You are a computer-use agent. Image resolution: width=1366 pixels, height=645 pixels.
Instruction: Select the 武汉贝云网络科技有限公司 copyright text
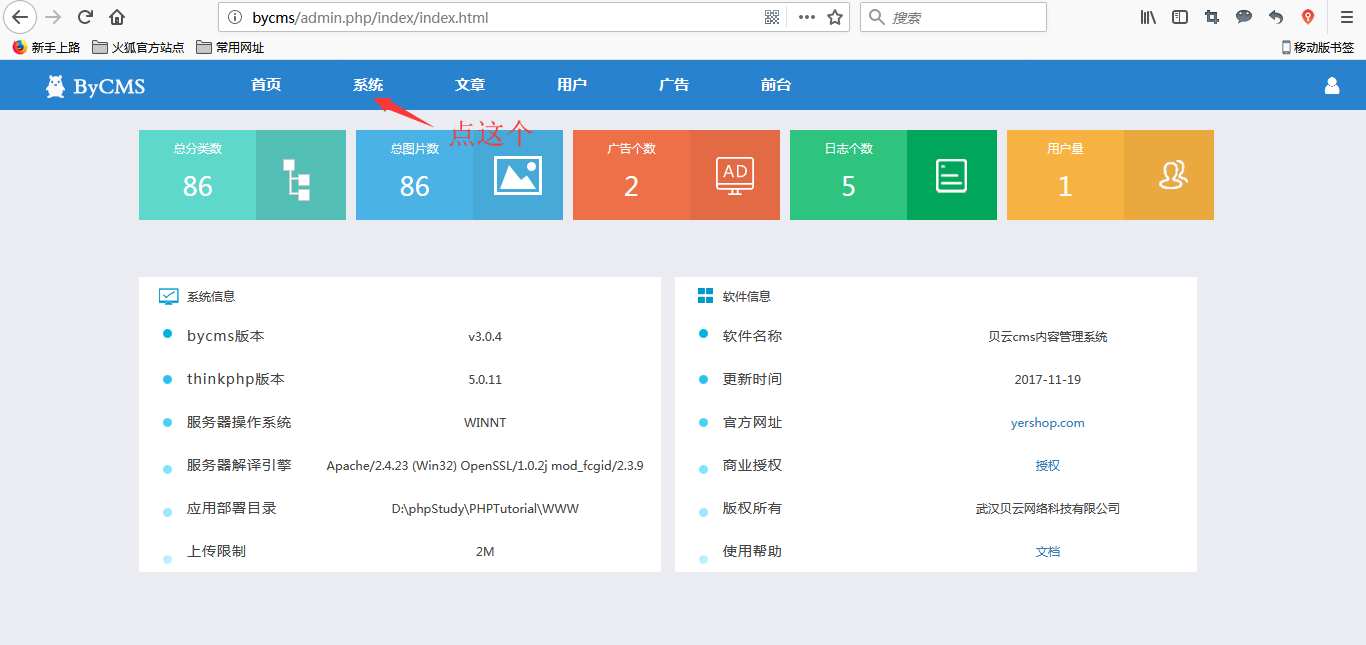coord(1048,509)
